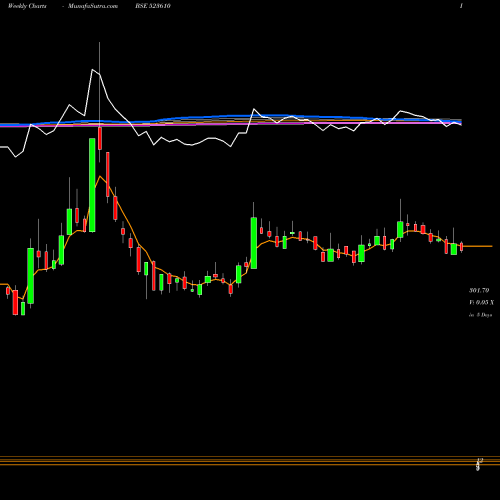Screen dimensions: 500x500
Task: Click the tallest green candlestick at the price peak
Action: (92, 185)
